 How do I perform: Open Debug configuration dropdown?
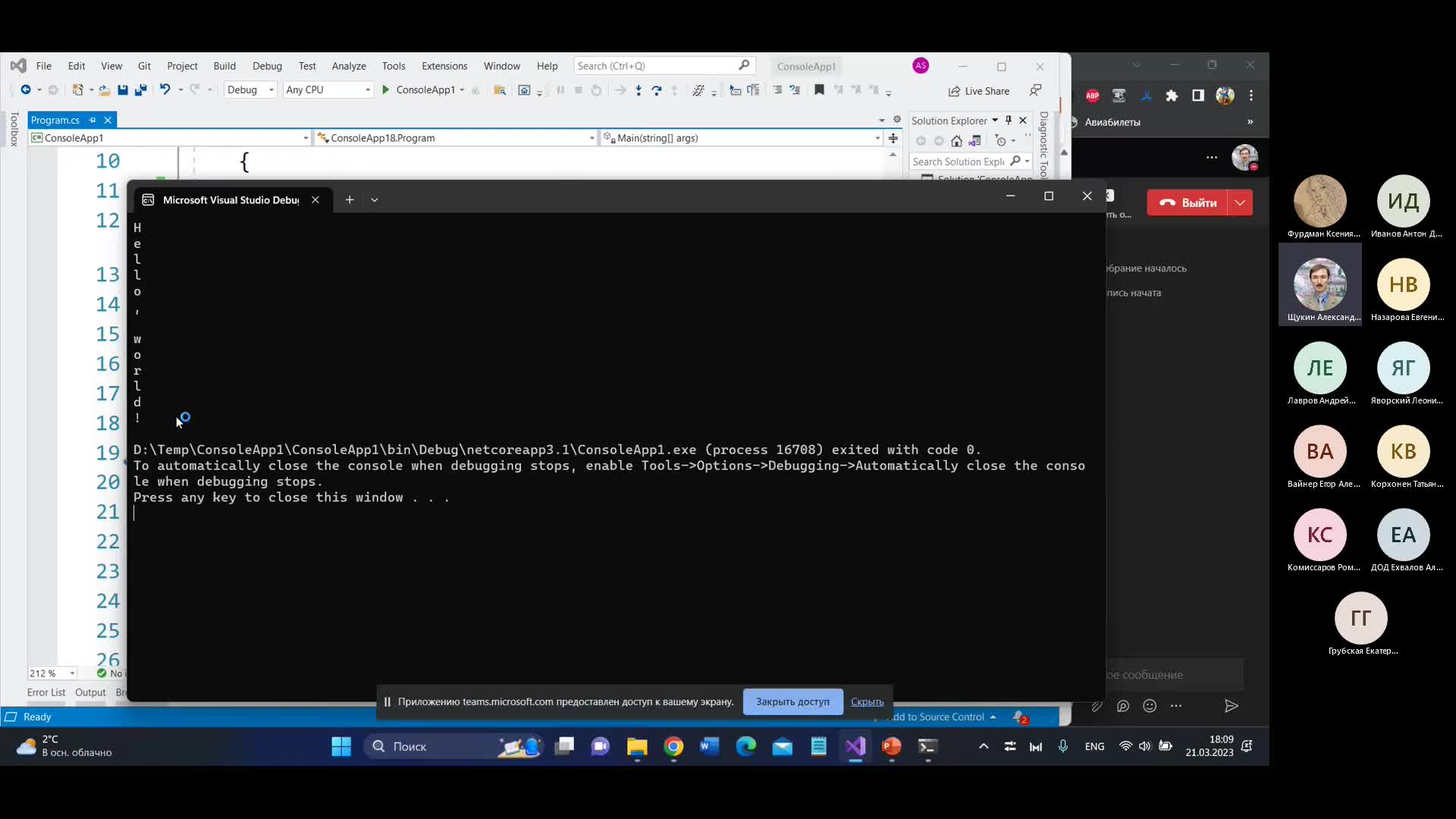pos(250,89)
